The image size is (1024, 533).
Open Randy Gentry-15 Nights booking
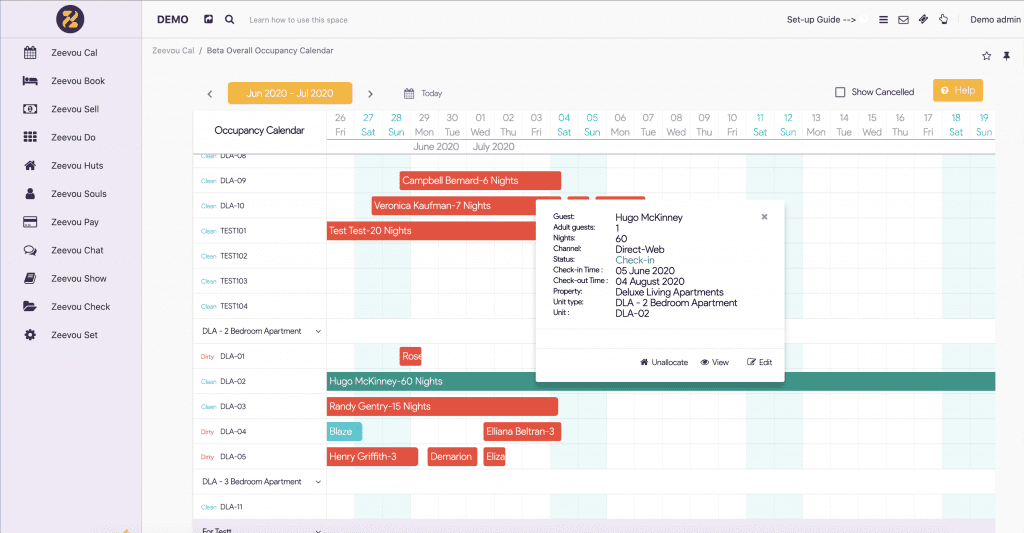tap(442, 406)
